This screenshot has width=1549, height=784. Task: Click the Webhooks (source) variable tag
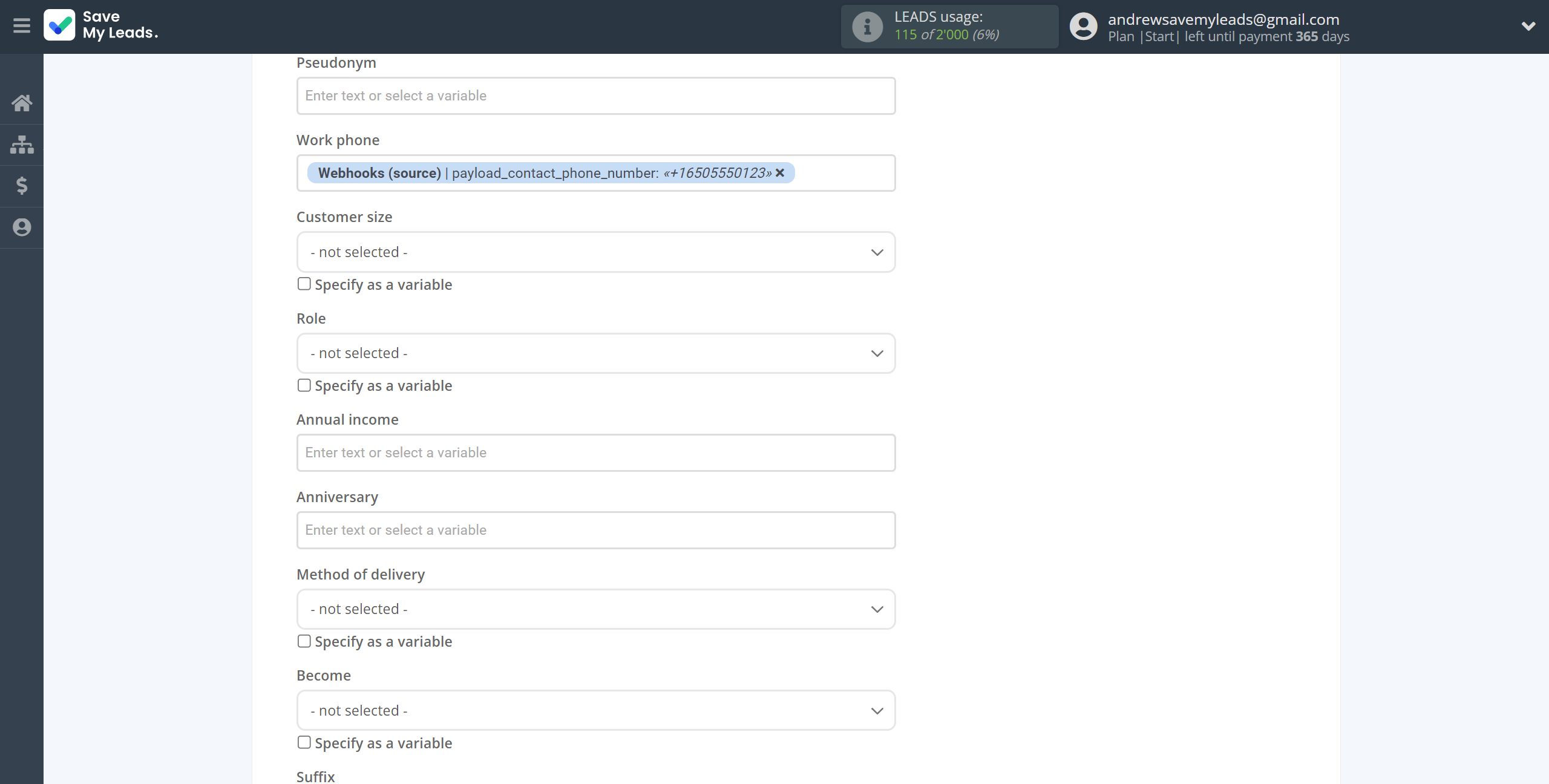coord(551,173)
